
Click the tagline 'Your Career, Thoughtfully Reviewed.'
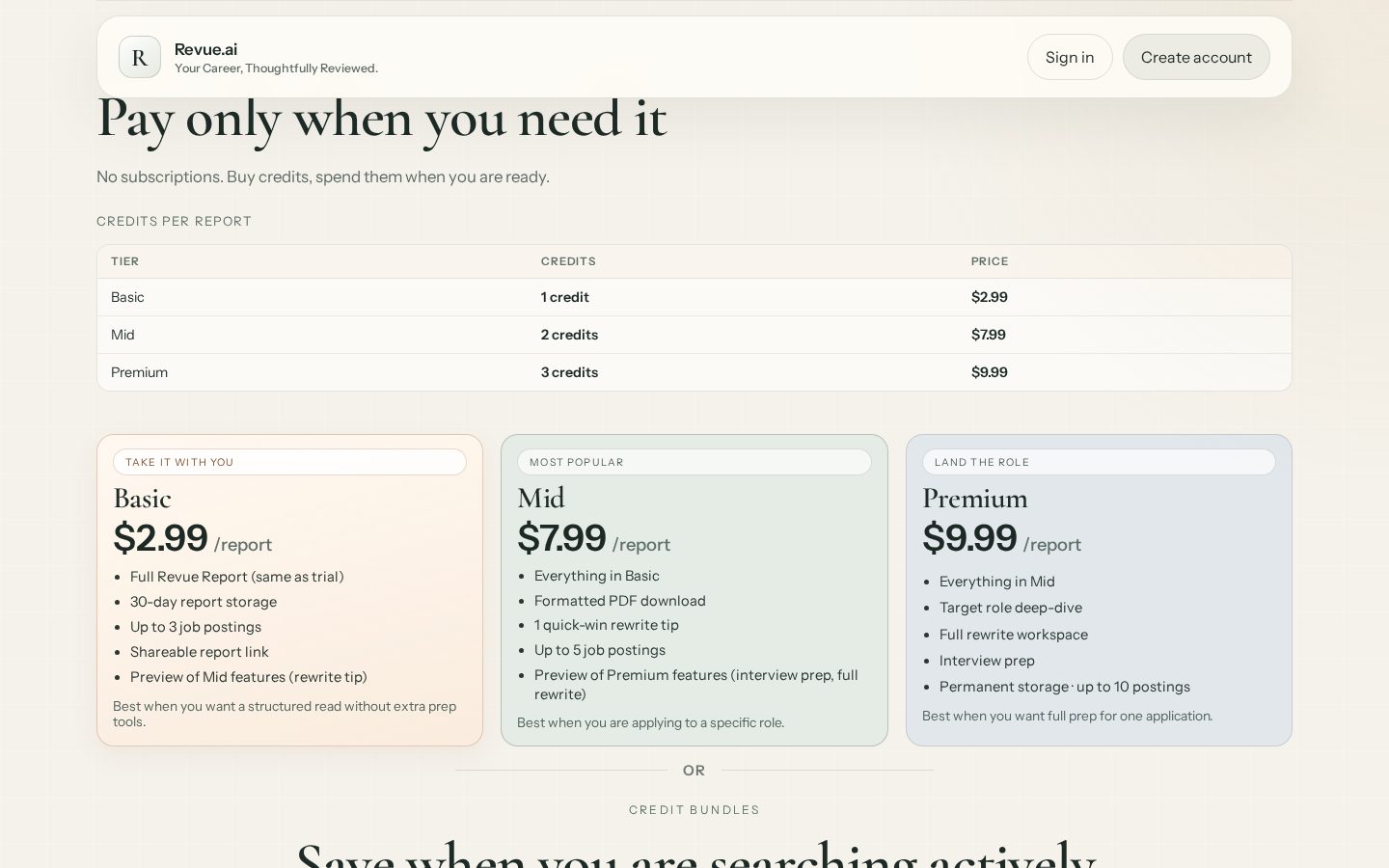276,68
